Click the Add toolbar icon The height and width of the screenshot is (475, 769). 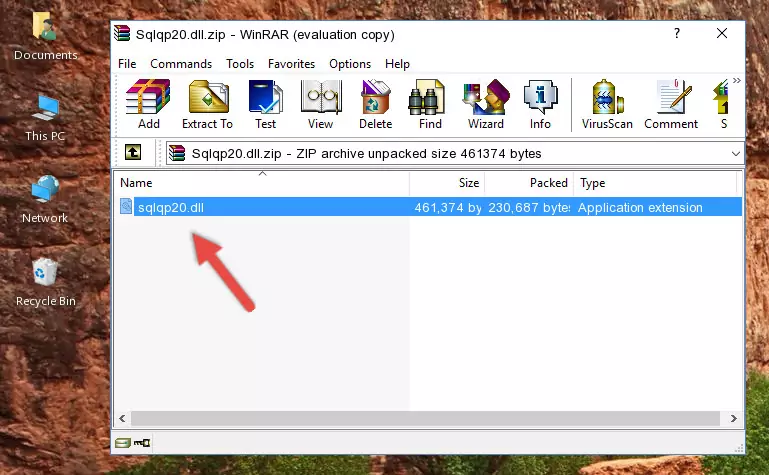pyautogui.click(x=148, y=104)
